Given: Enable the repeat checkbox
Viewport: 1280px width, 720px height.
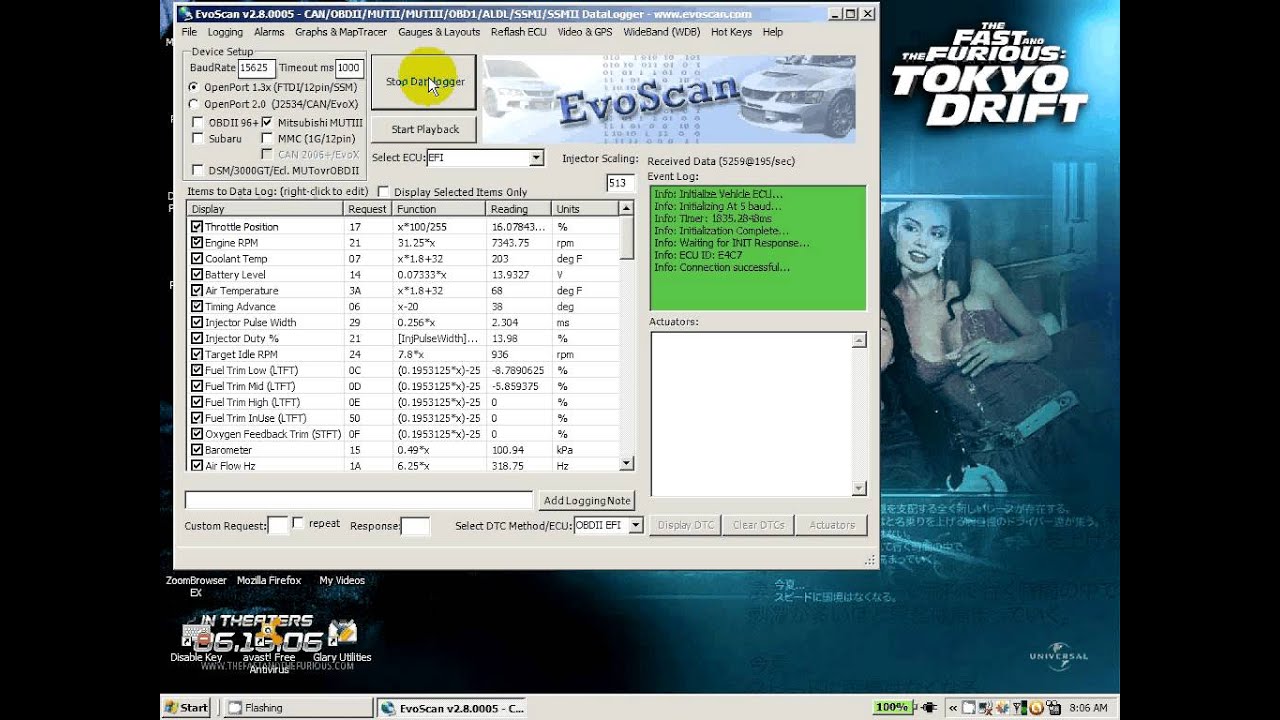Looking at the screenshot, I should pos(298,523).
